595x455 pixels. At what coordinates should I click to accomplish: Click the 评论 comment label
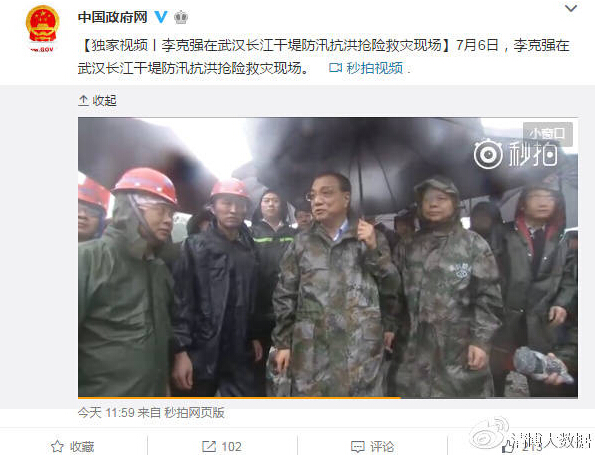(382, 447)
